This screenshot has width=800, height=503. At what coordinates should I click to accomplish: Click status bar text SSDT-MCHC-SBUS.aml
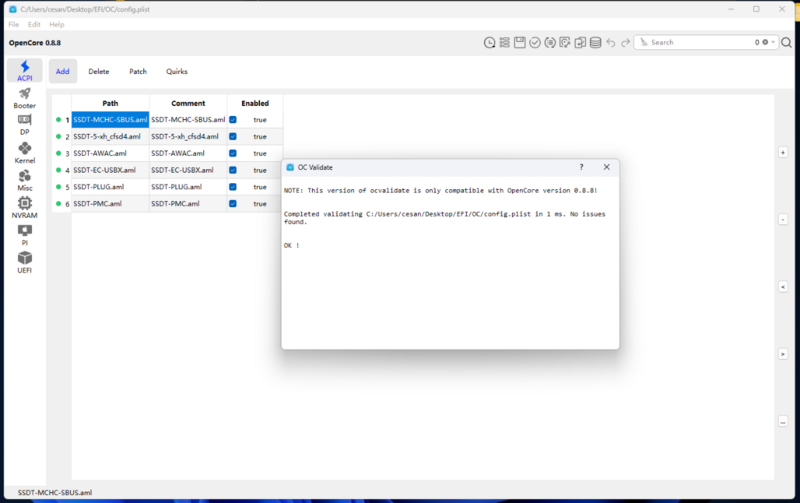[x=55, y=493]
